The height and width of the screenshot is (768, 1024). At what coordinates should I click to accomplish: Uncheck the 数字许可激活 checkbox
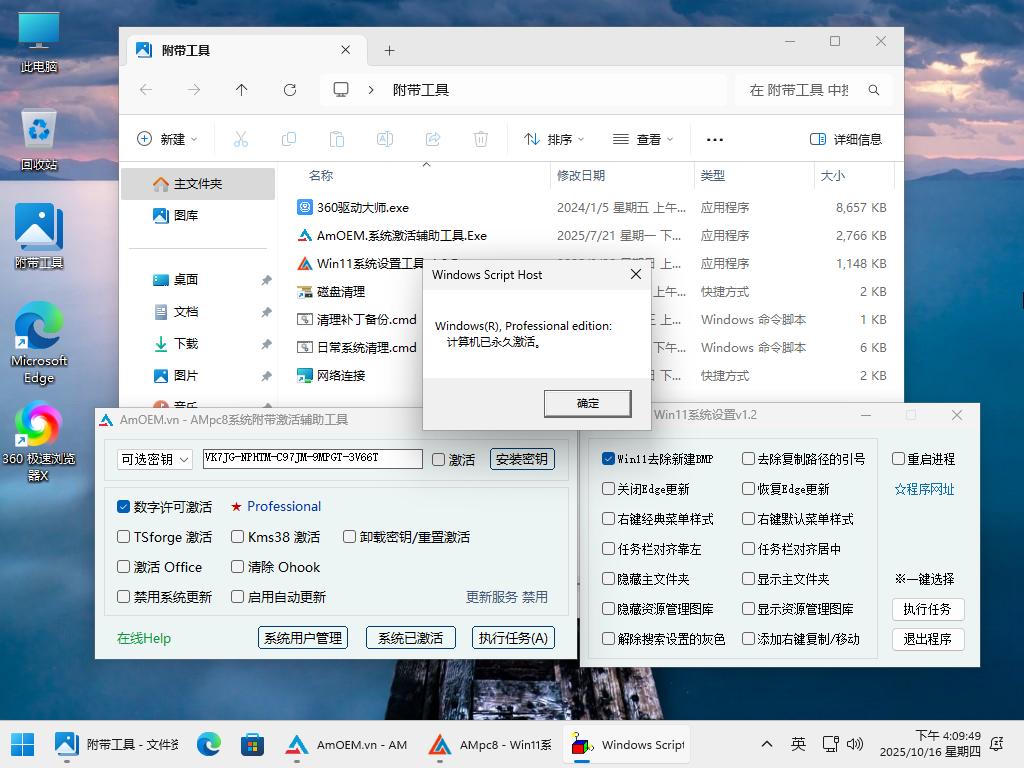[x=124, y=507]
